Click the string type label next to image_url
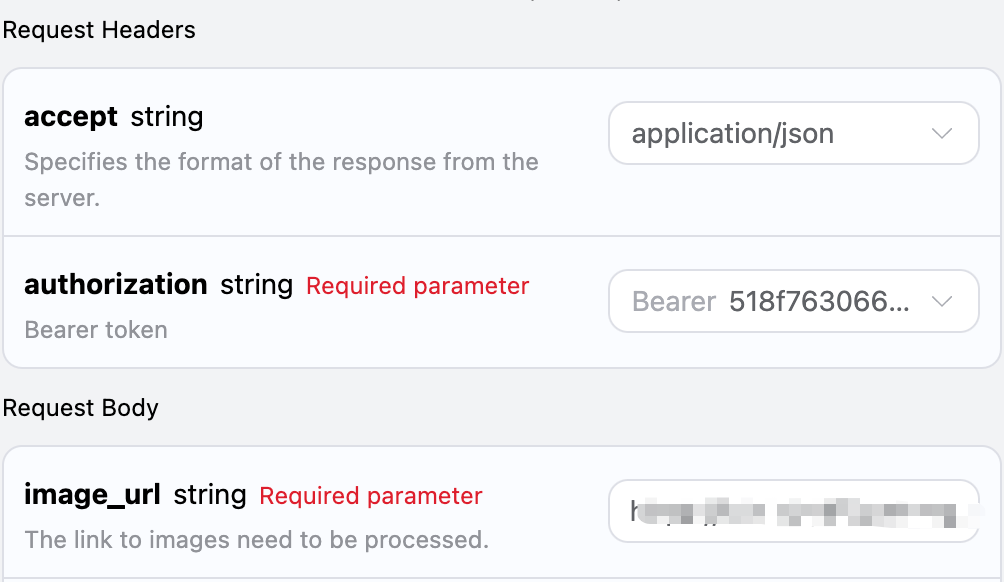The image size is (1004, 582). 210,495
